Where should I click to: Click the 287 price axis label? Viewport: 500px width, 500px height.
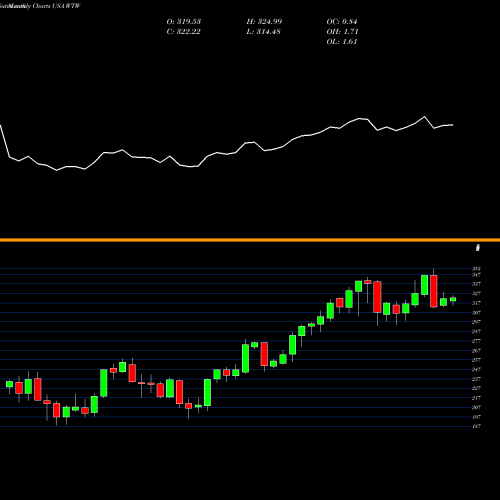(x=476, y=331)
